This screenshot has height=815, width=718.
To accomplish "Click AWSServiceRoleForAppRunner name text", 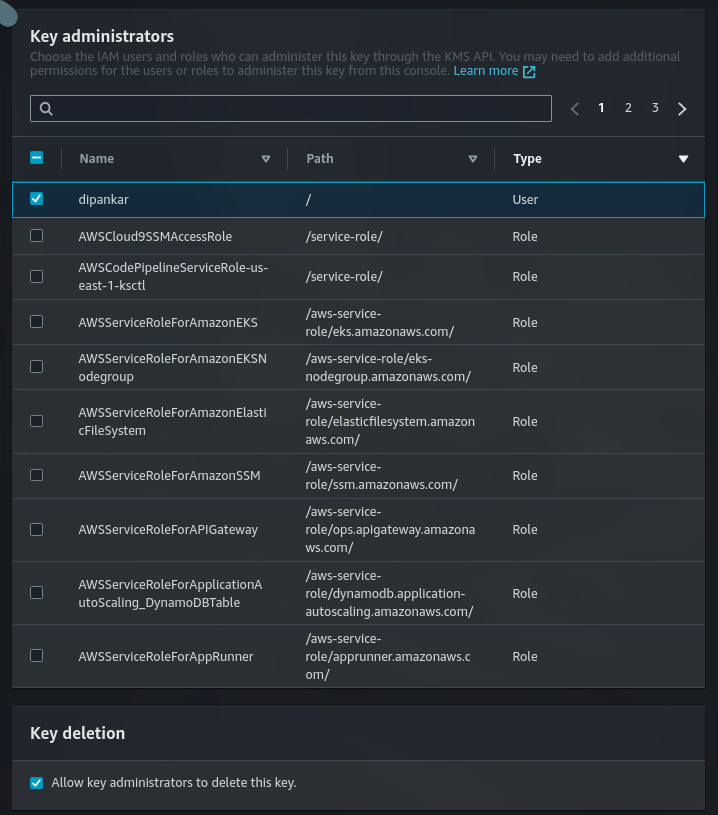I will click(166, 656).
